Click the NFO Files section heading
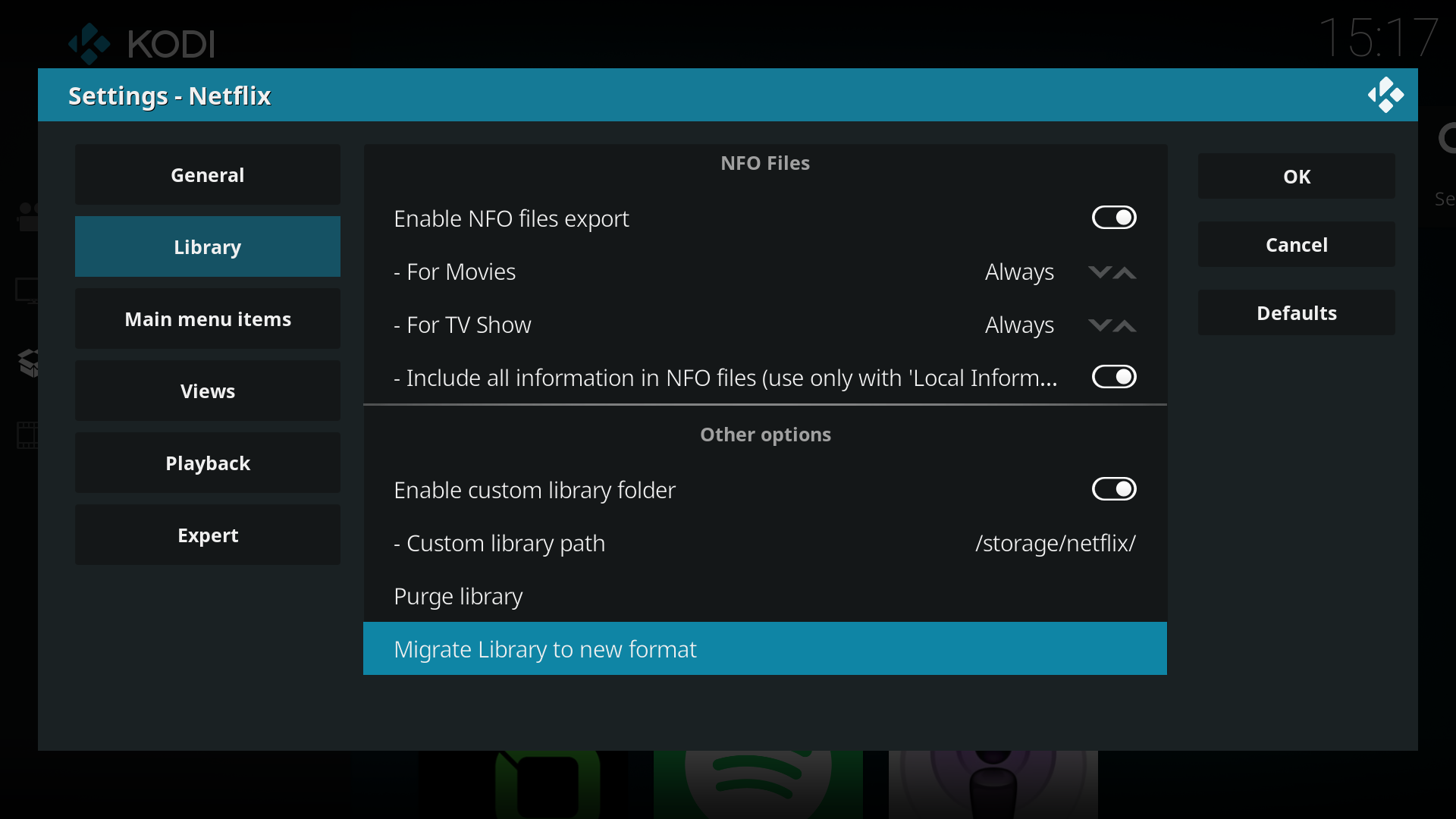Image resolution: width=1456 pixels, height=819 pixels. tap(765, 163)
